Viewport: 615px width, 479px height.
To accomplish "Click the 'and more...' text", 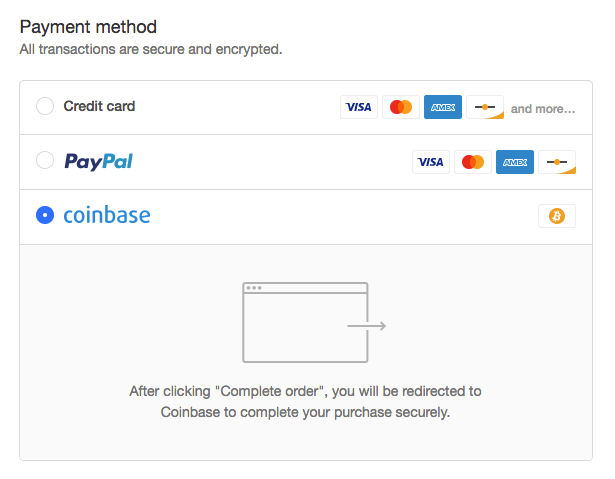I will (x=543, y=108).
